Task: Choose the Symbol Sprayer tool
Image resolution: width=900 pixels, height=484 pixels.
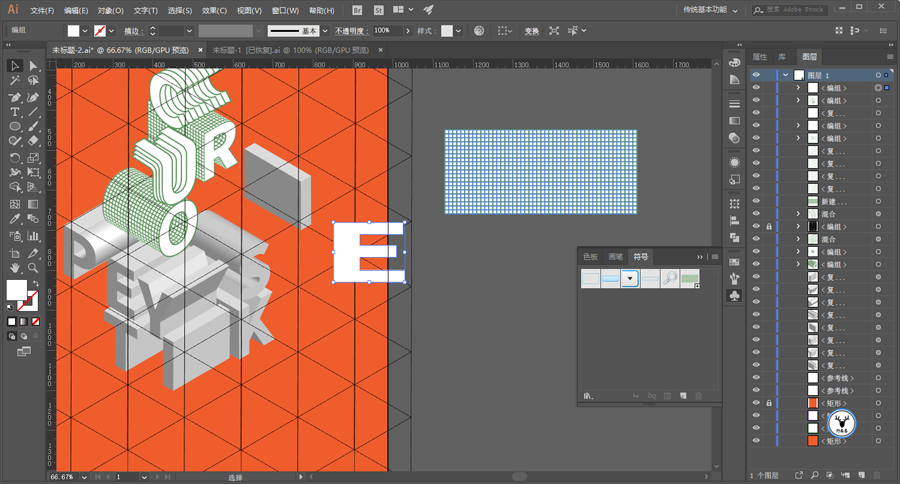Action: pos(15,236)
